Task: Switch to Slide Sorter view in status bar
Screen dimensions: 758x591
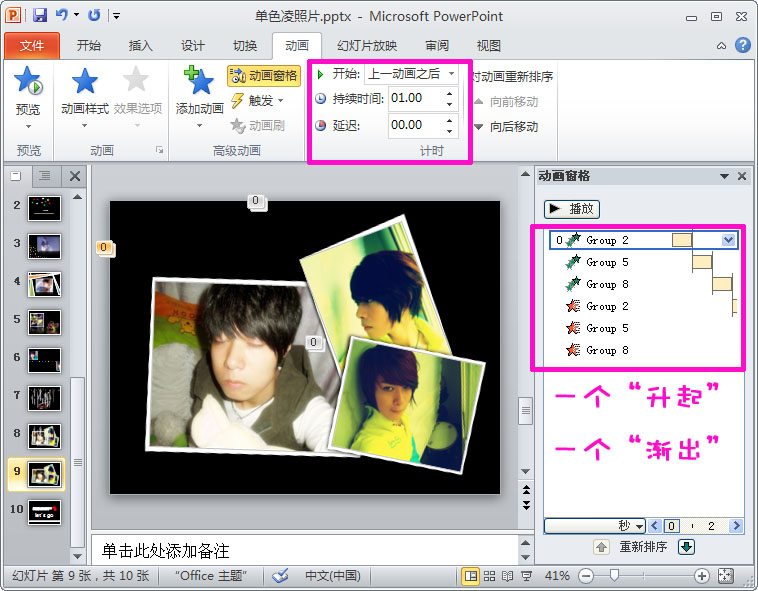Action: (489, 576)
